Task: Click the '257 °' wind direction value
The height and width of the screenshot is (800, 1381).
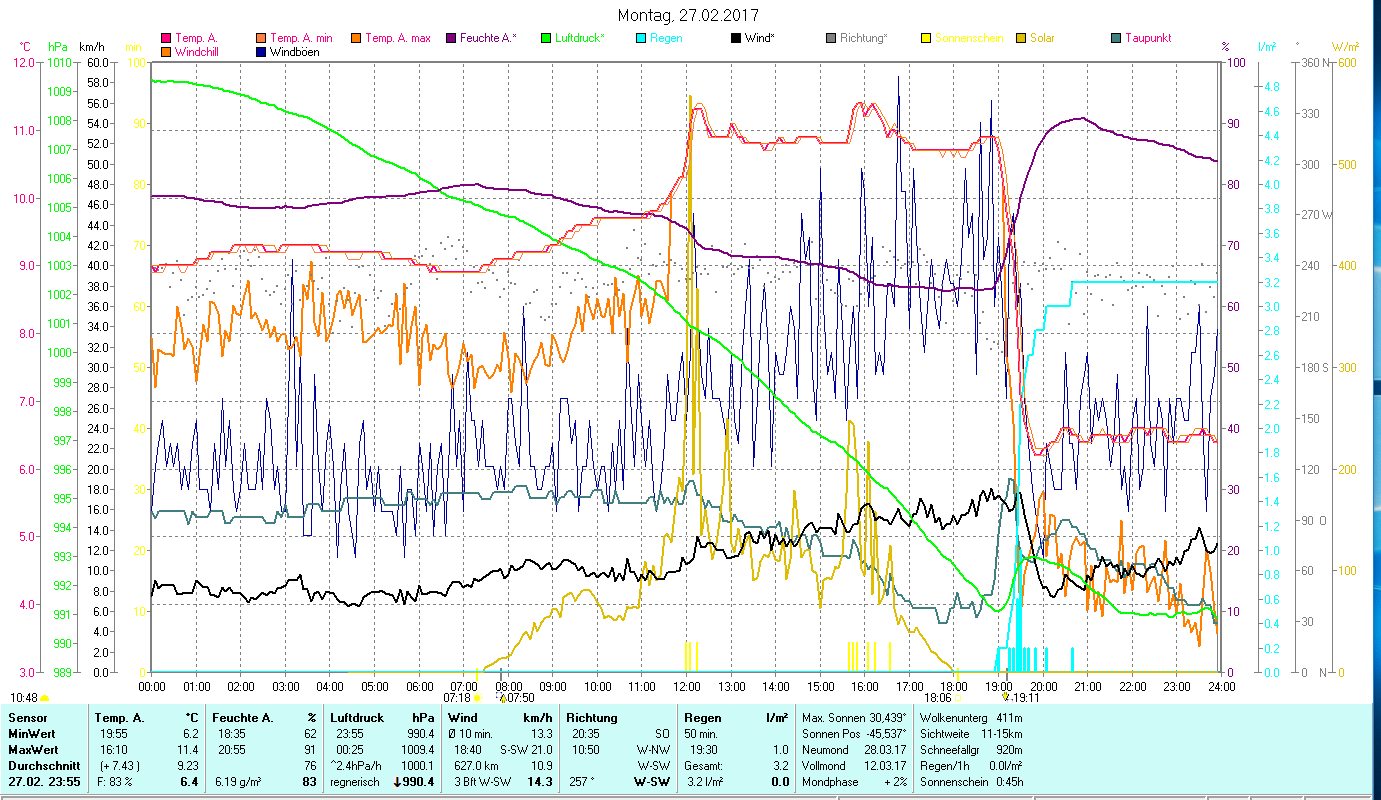Action: [x=582, y=782]
